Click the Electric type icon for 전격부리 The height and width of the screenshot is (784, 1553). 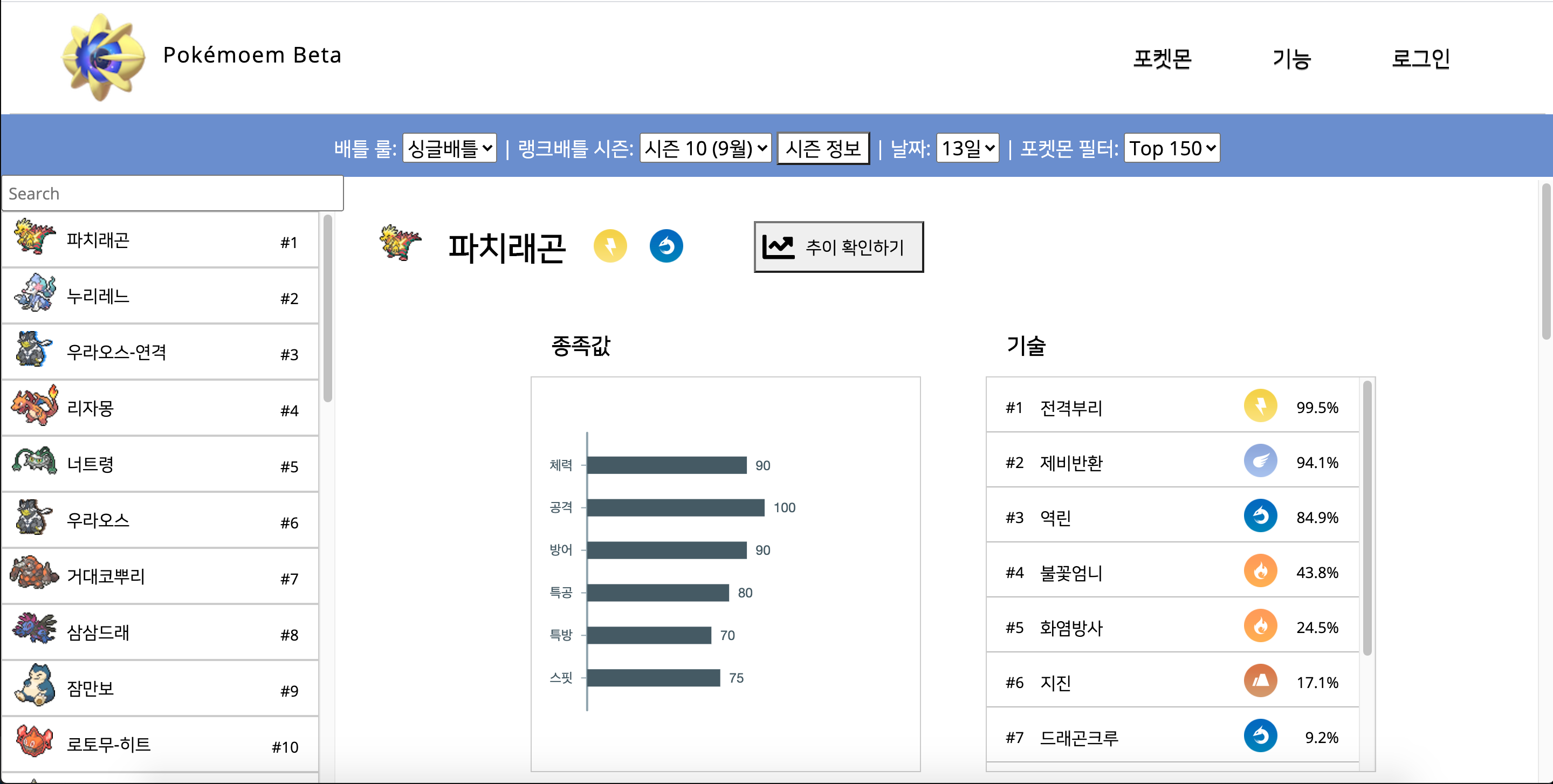click(1260, 406)
